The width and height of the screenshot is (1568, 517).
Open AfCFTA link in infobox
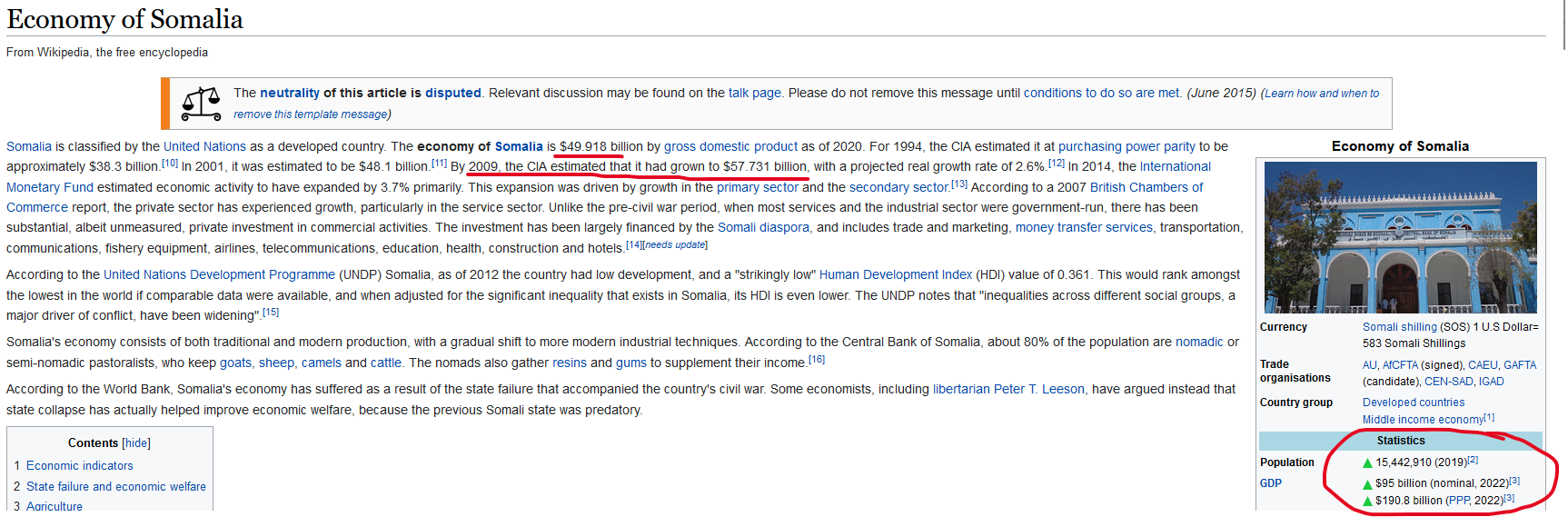pyautogui.click(x=1399, y=365)
